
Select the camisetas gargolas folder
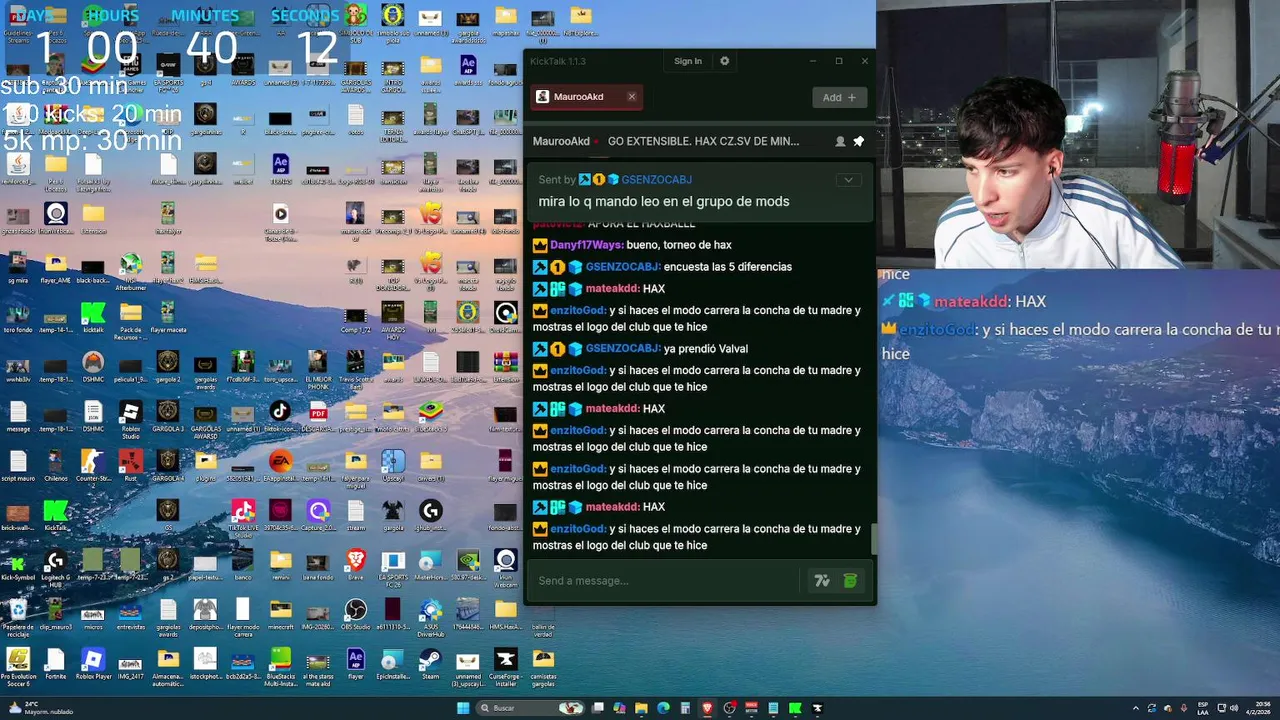coord(543,667)
